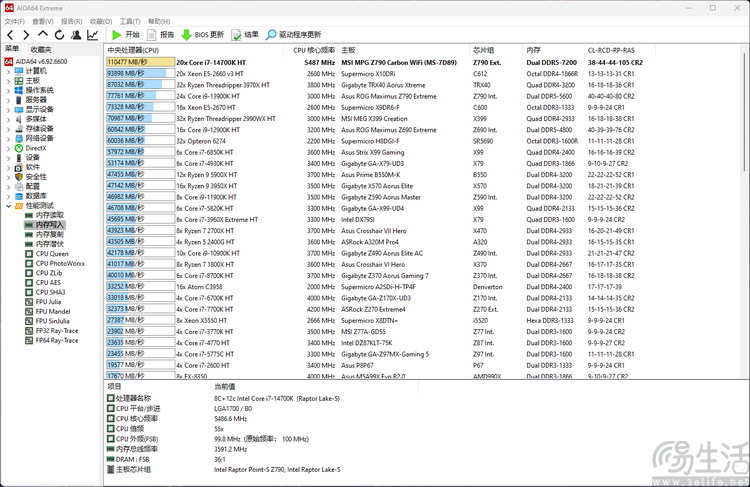The image size is (750, 487).
Task: Collapse the 性能测试 tree node
Action: click(x=8, y=206)
